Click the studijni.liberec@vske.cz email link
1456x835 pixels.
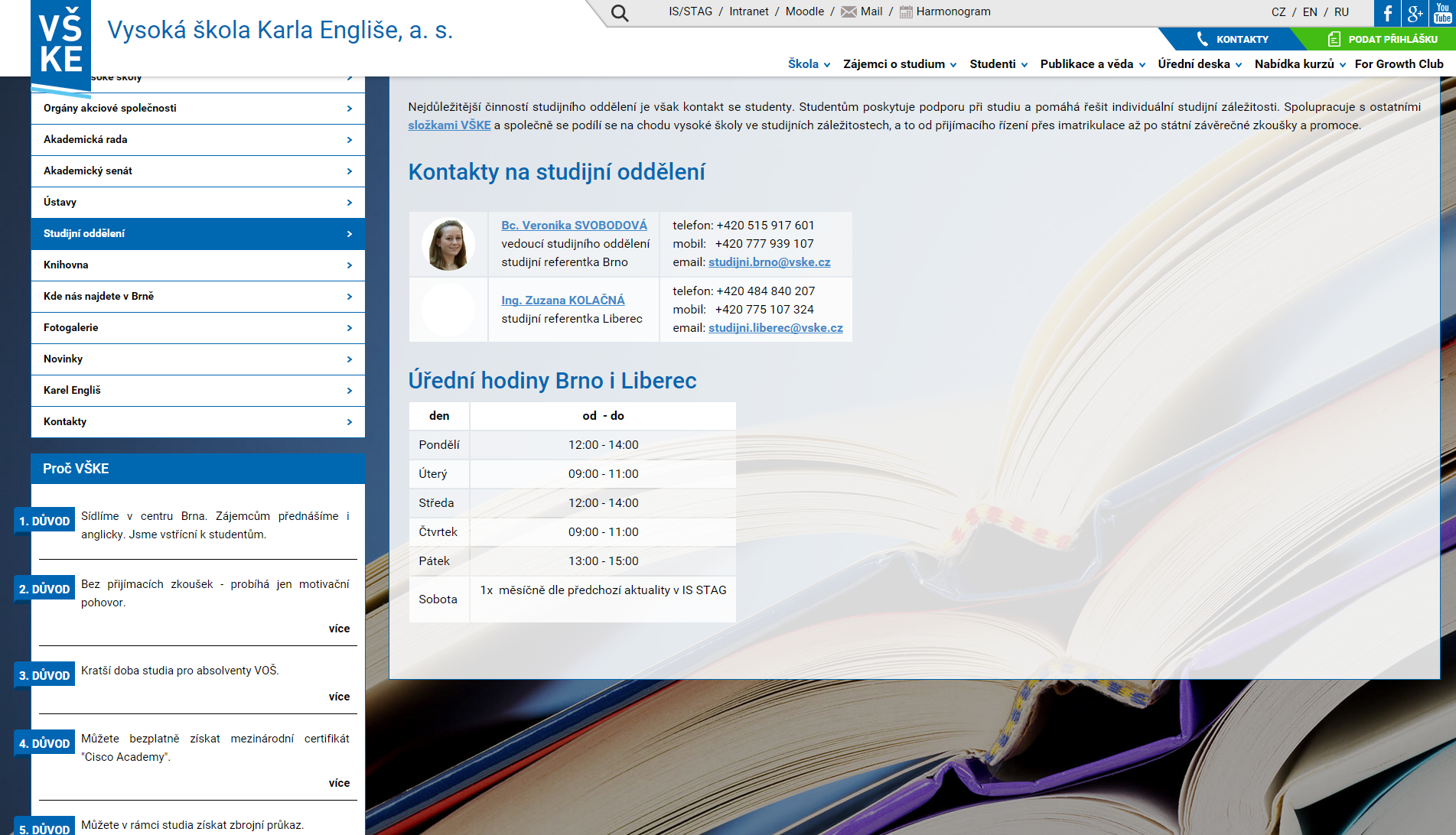coord(775,328)
